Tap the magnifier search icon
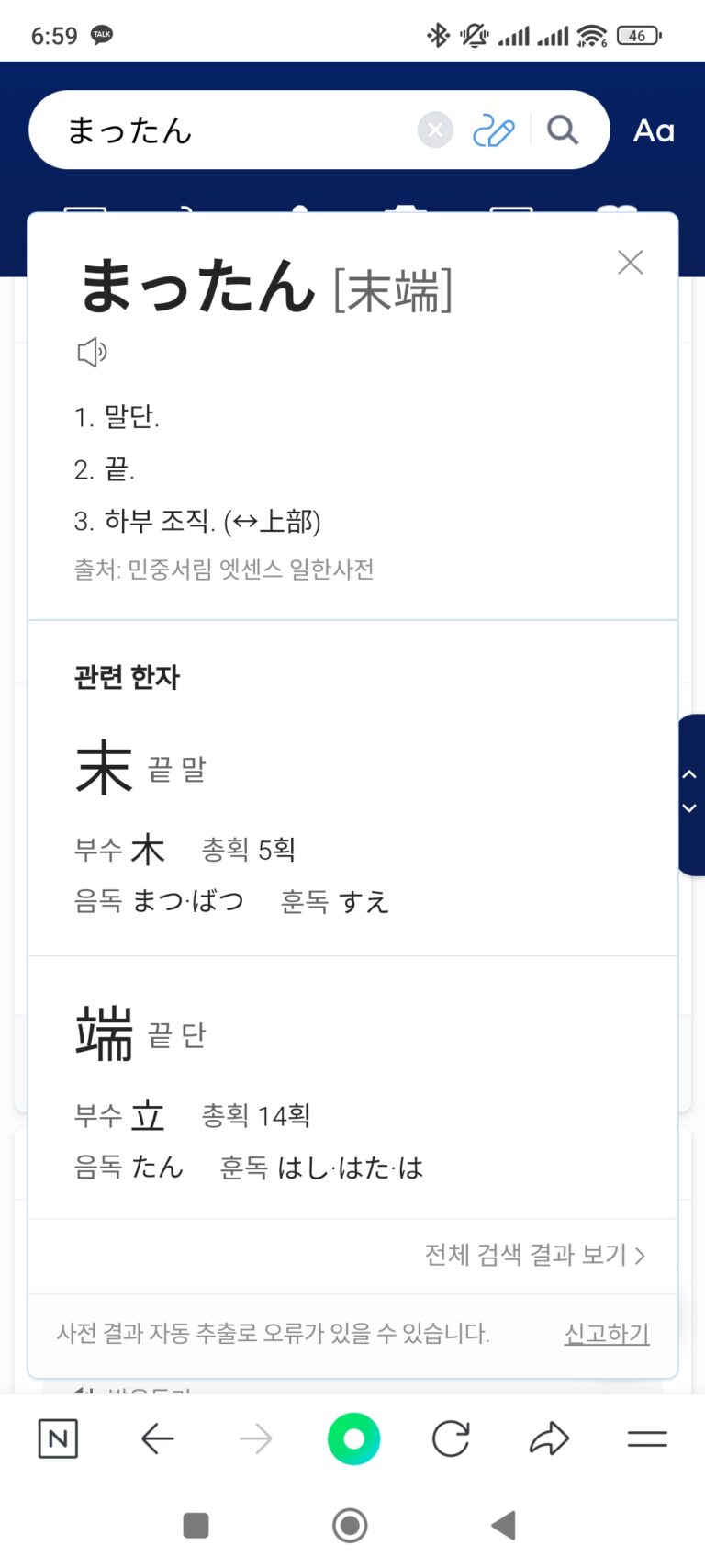The image size is (705, 1568). (562, 130)
